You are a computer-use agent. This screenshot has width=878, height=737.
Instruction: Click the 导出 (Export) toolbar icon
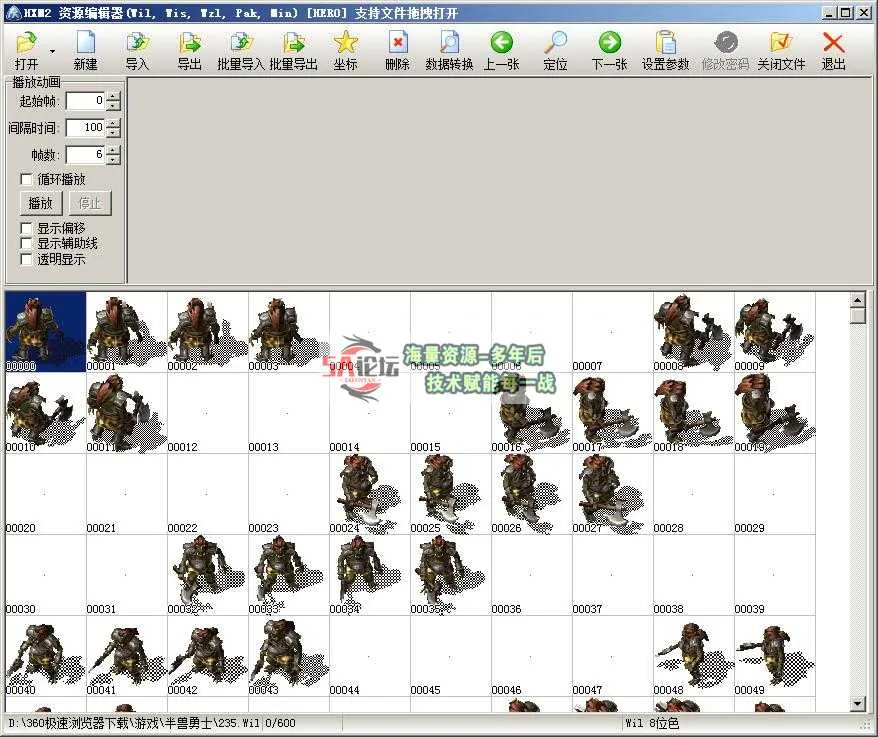click(x=189, y=43)
